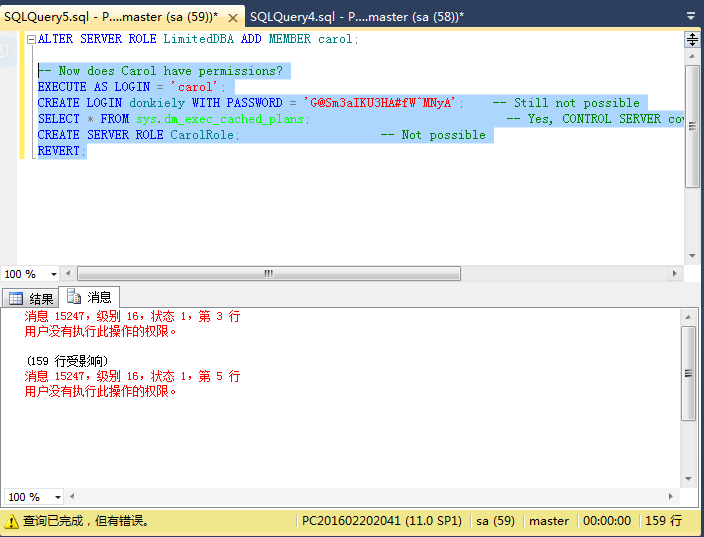Click the editor horizontal scrollbar thumb
Viewport: 704px width, 537px height.
point(268,273)
